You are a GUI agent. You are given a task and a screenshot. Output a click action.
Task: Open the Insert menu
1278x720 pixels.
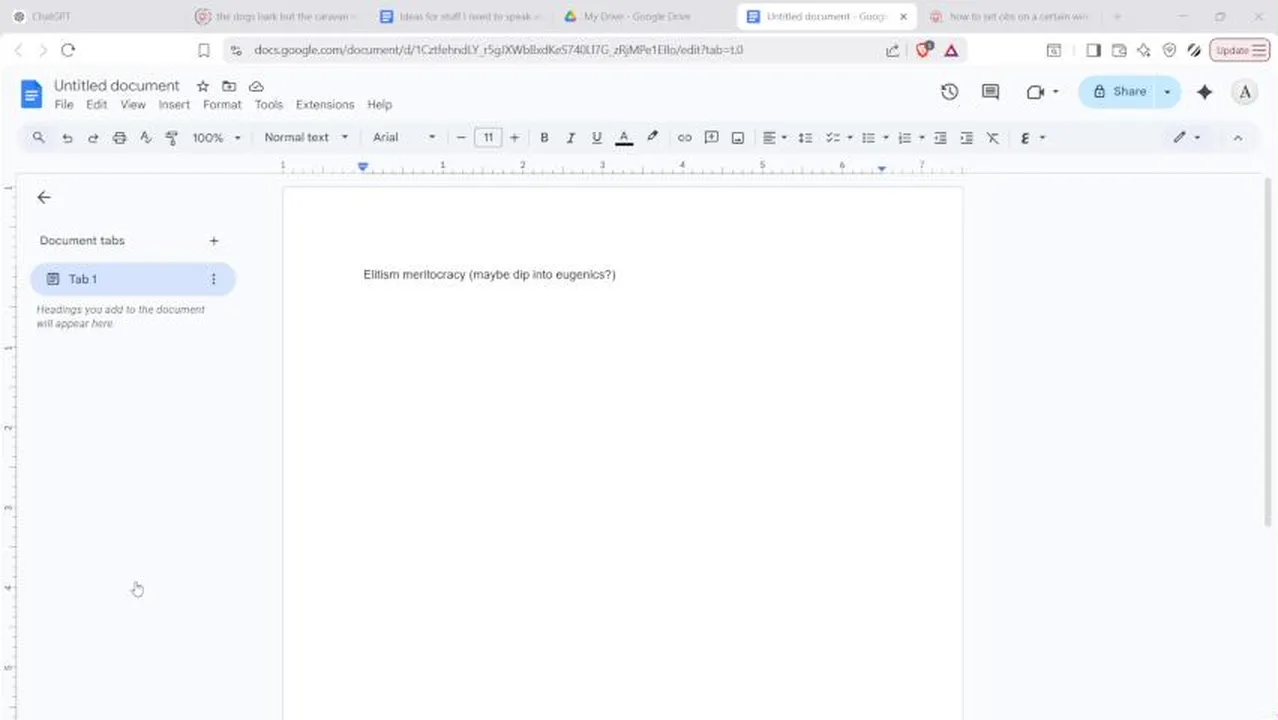174,105
